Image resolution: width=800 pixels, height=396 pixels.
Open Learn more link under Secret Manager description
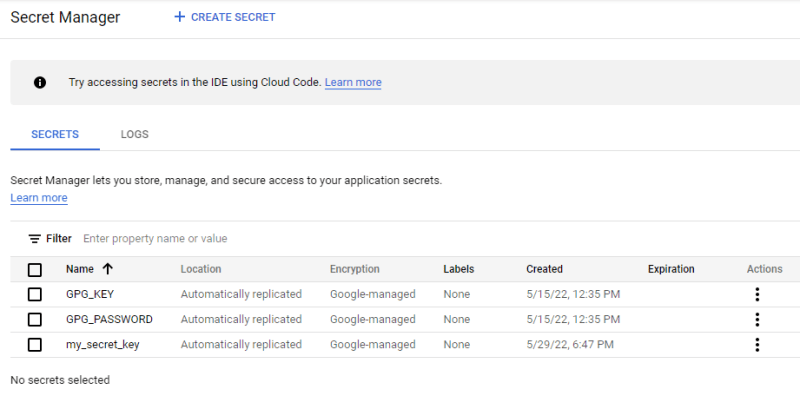39,197
